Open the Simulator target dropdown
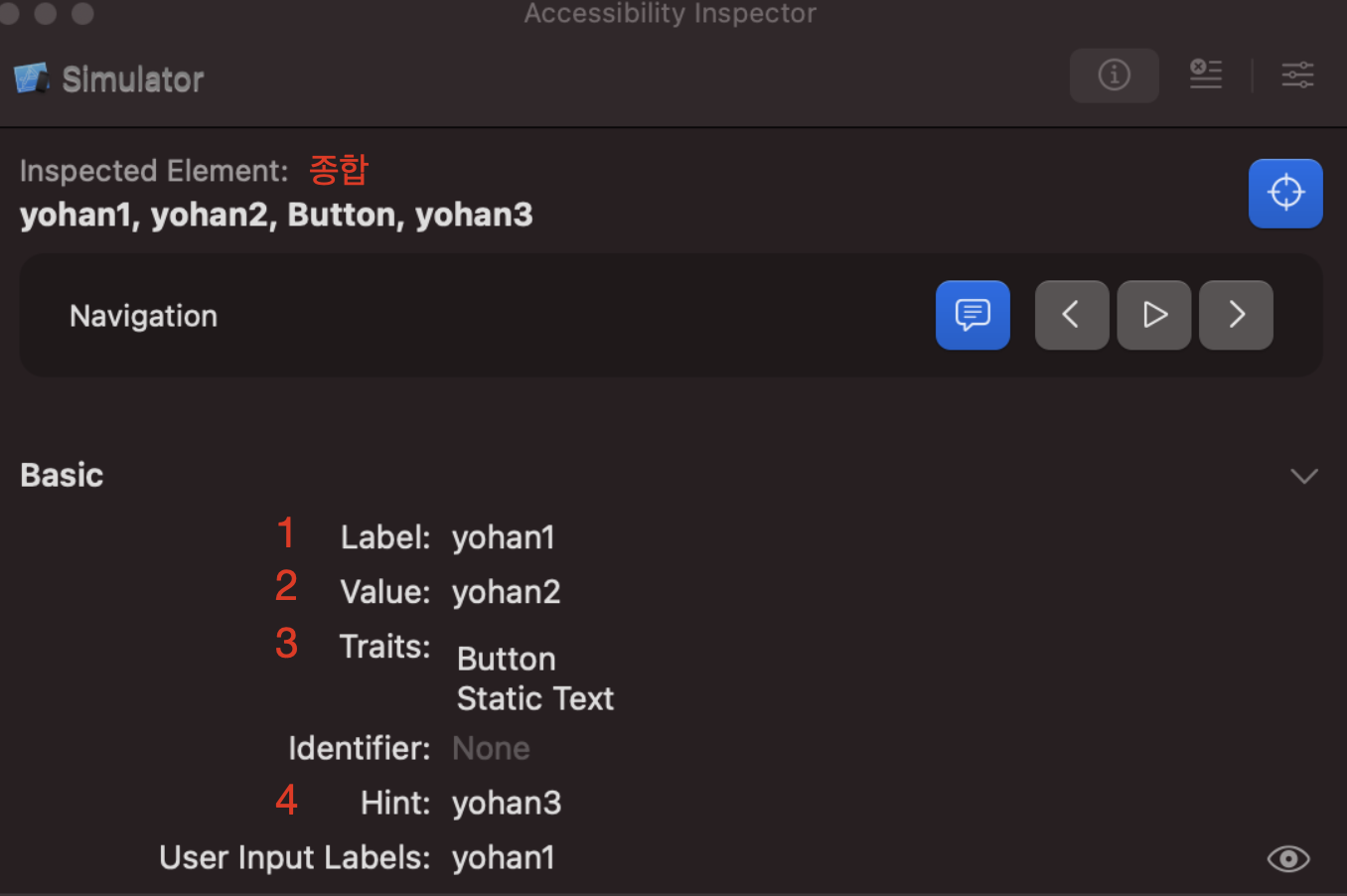The width and height of the screenshot is (1347, 896). [x=109, y=79]
